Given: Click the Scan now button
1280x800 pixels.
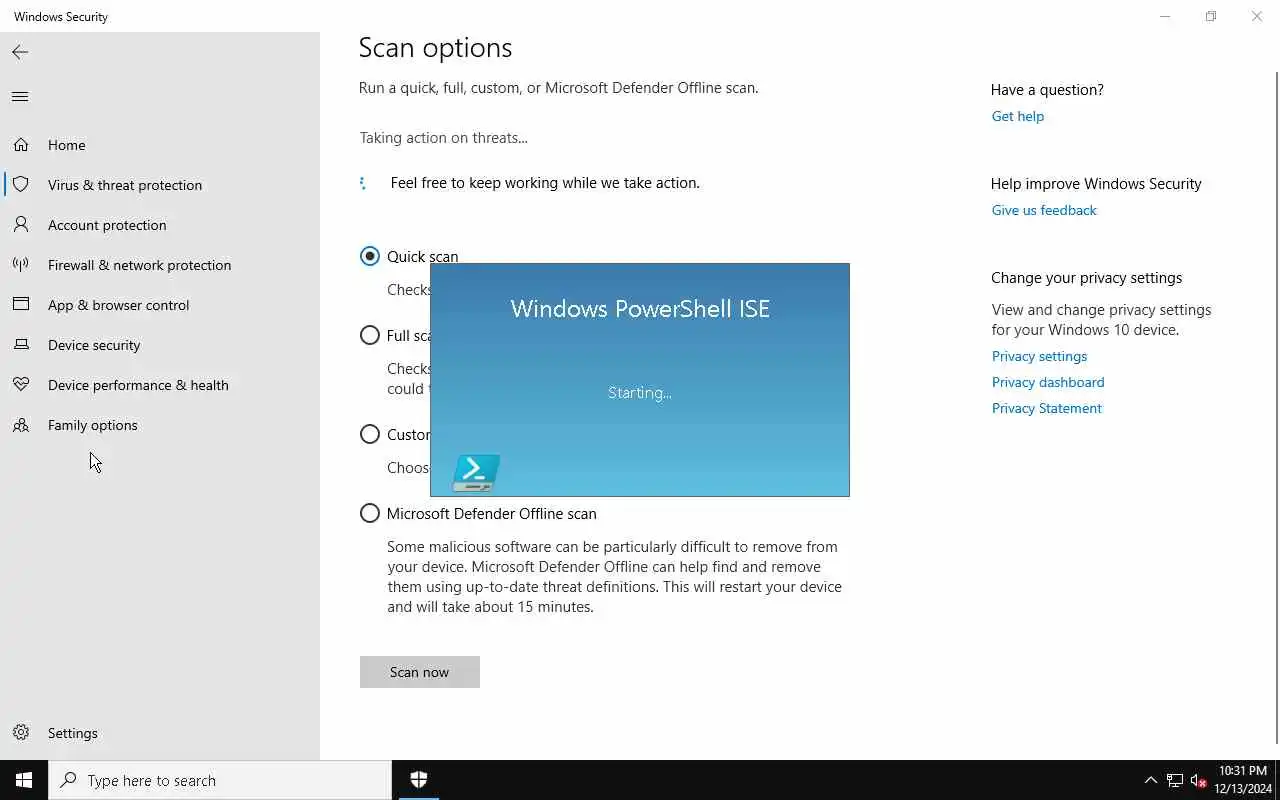Looking at the screenshot, I should [420, 672].
